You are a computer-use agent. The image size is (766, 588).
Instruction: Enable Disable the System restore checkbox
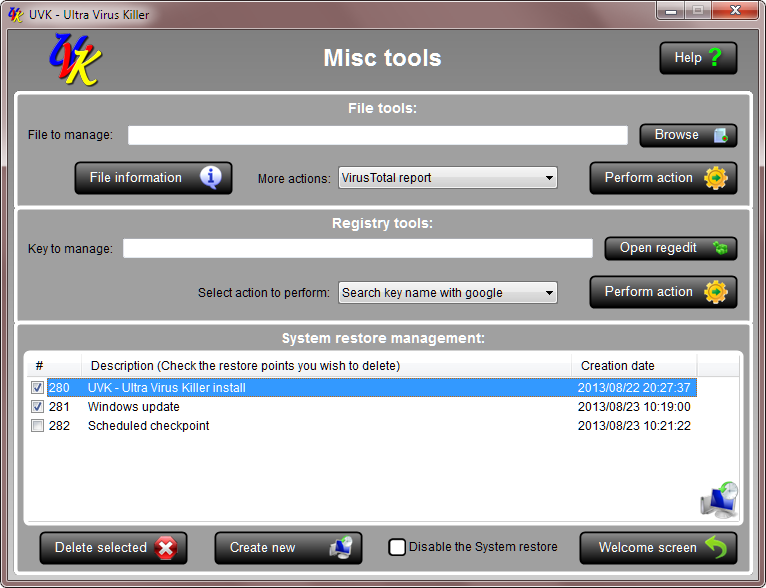click(x=397, y=547)
